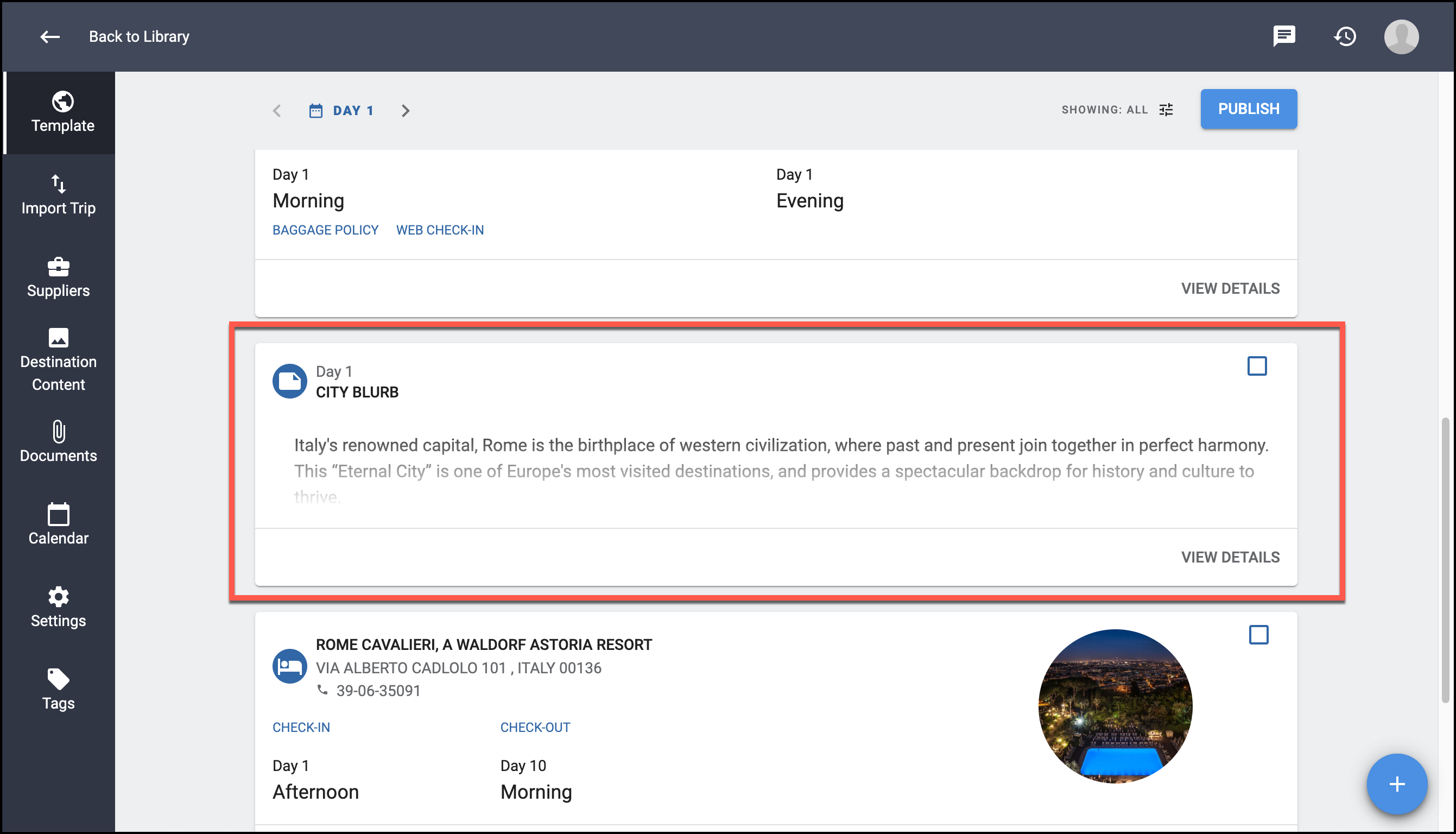
Task: Click the hotel bed icon
Action: pos(290,666)
